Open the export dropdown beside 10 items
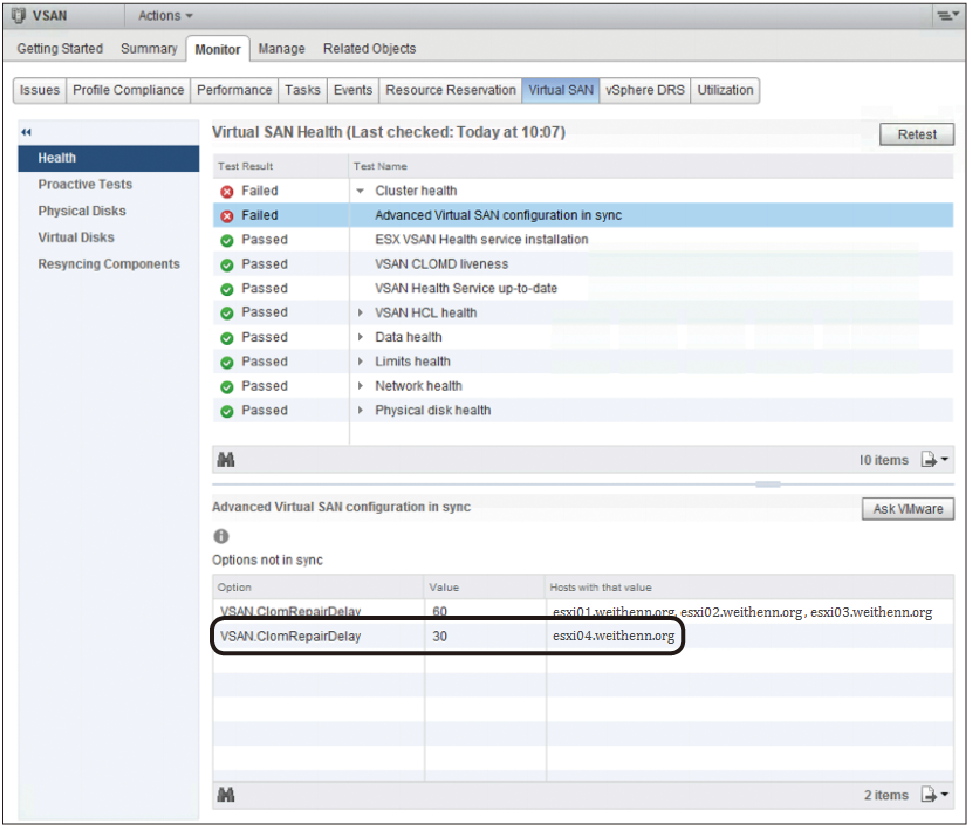The height and width of the screenshot is (829, 971). (x=934, y=460)
